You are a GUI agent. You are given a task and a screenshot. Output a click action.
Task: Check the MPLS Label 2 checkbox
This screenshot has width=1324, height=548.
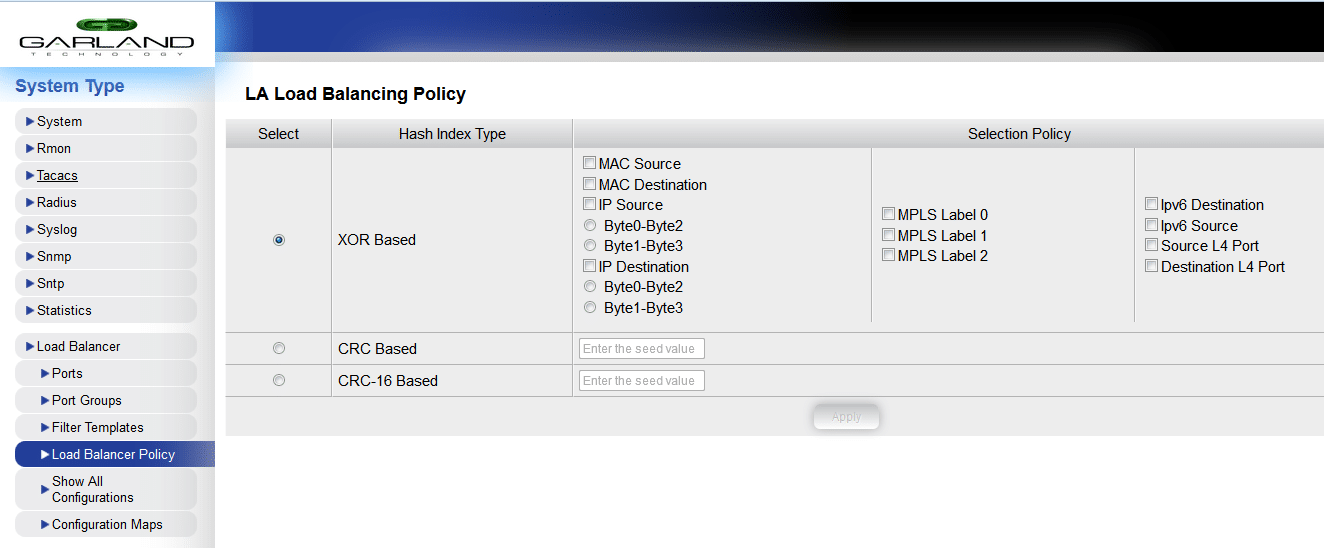(888, 255)
